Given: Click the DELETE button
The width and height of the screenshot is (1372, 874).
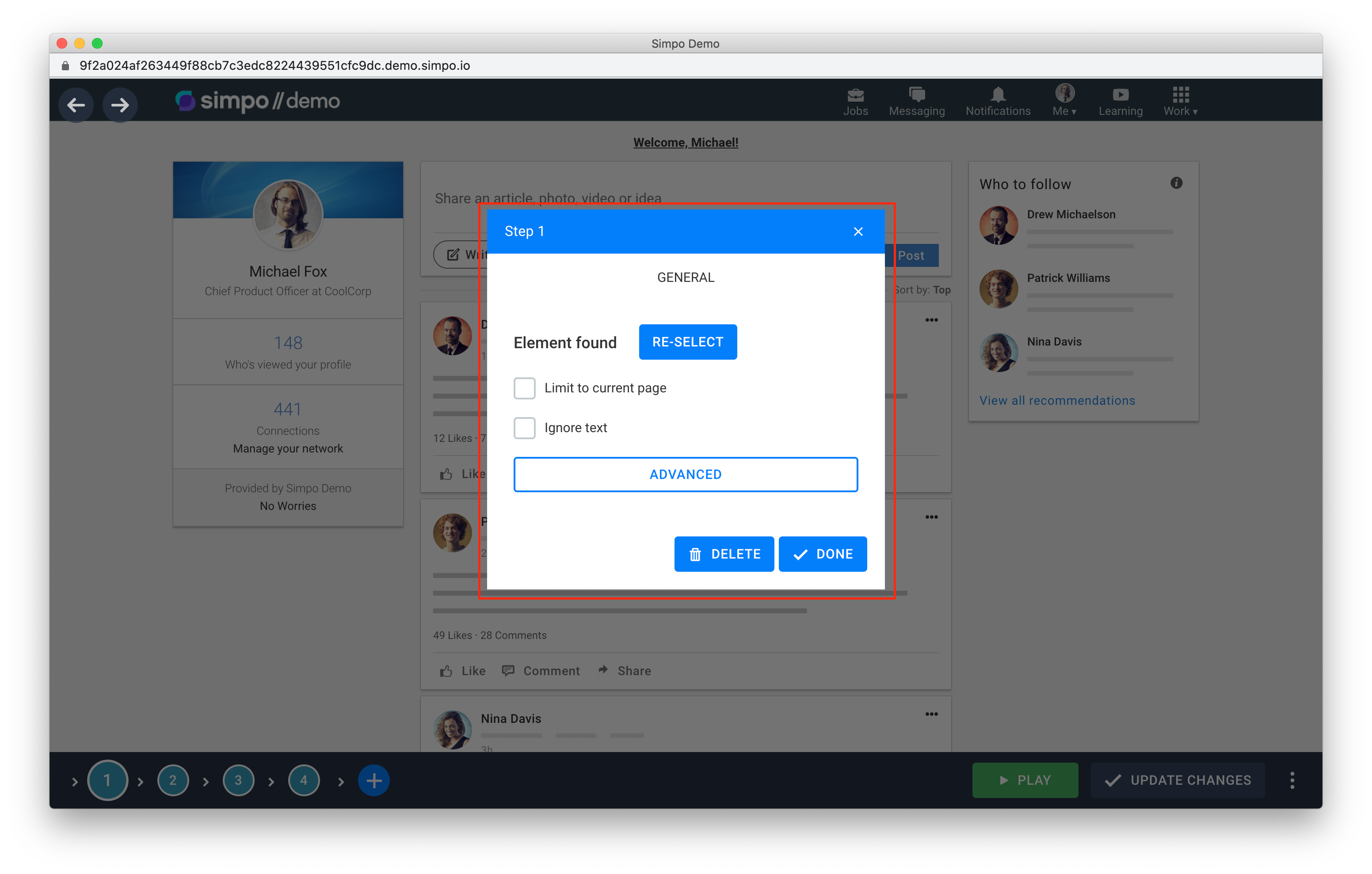Looking at the screenshot, I should (724, 554).
